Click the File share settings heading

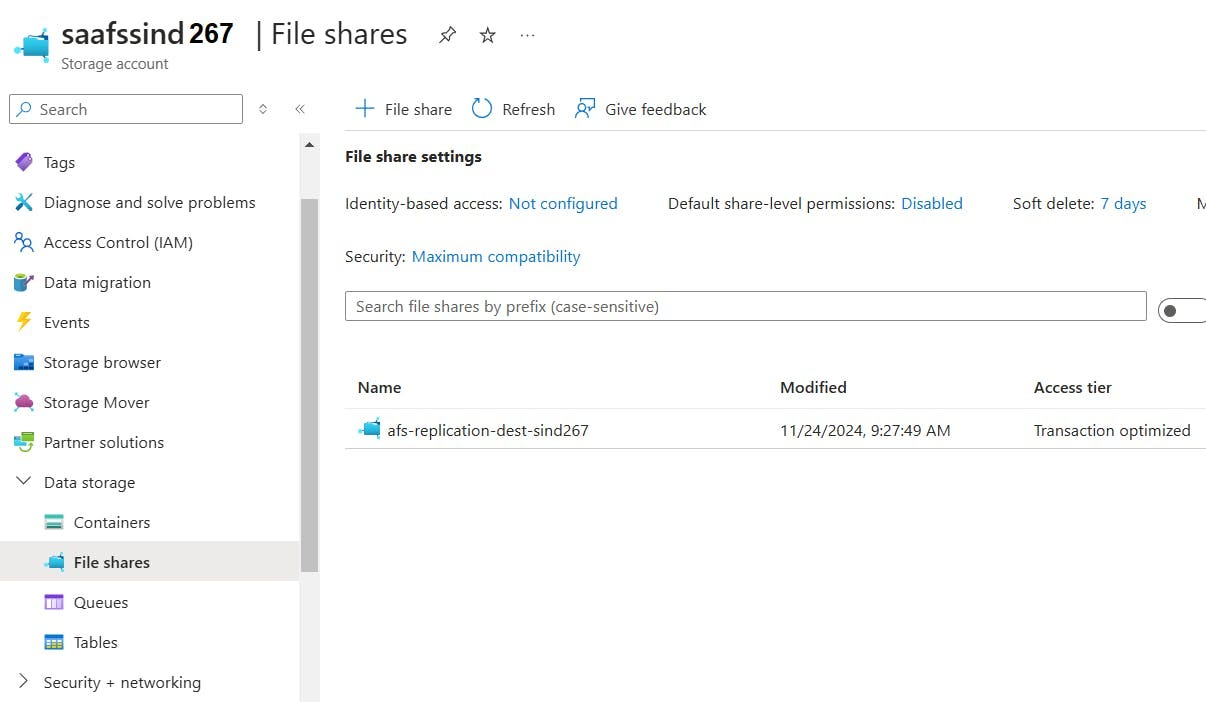pyautogui.click(x=413, y=156)
